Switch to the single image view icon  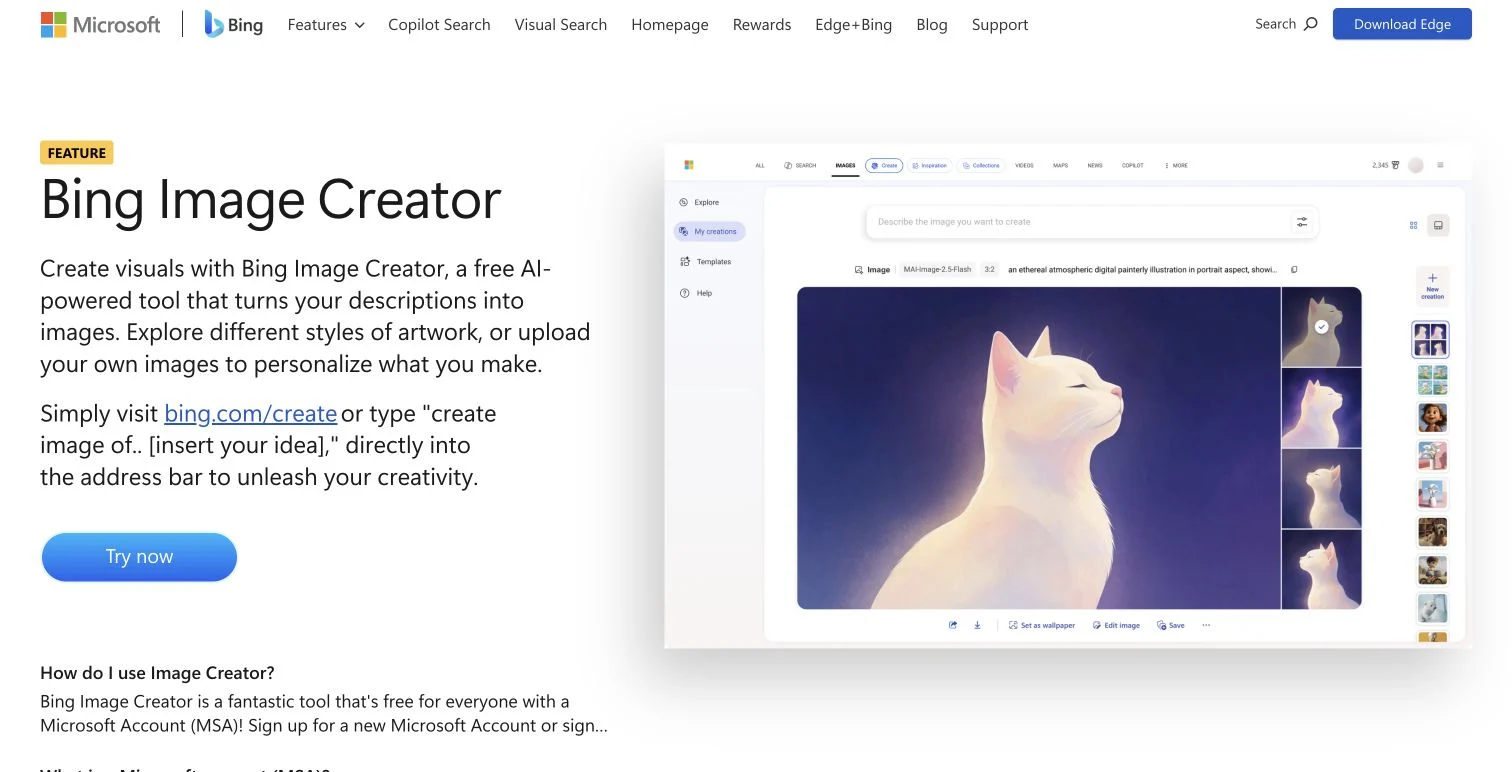[x=1438, y=225]
